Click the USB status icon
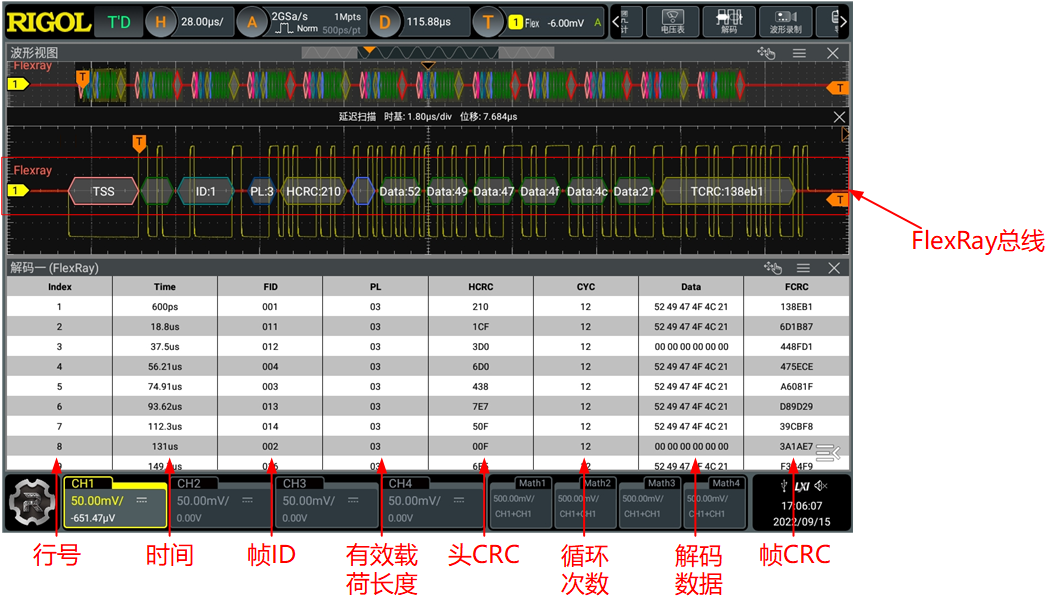 [783, 486]
